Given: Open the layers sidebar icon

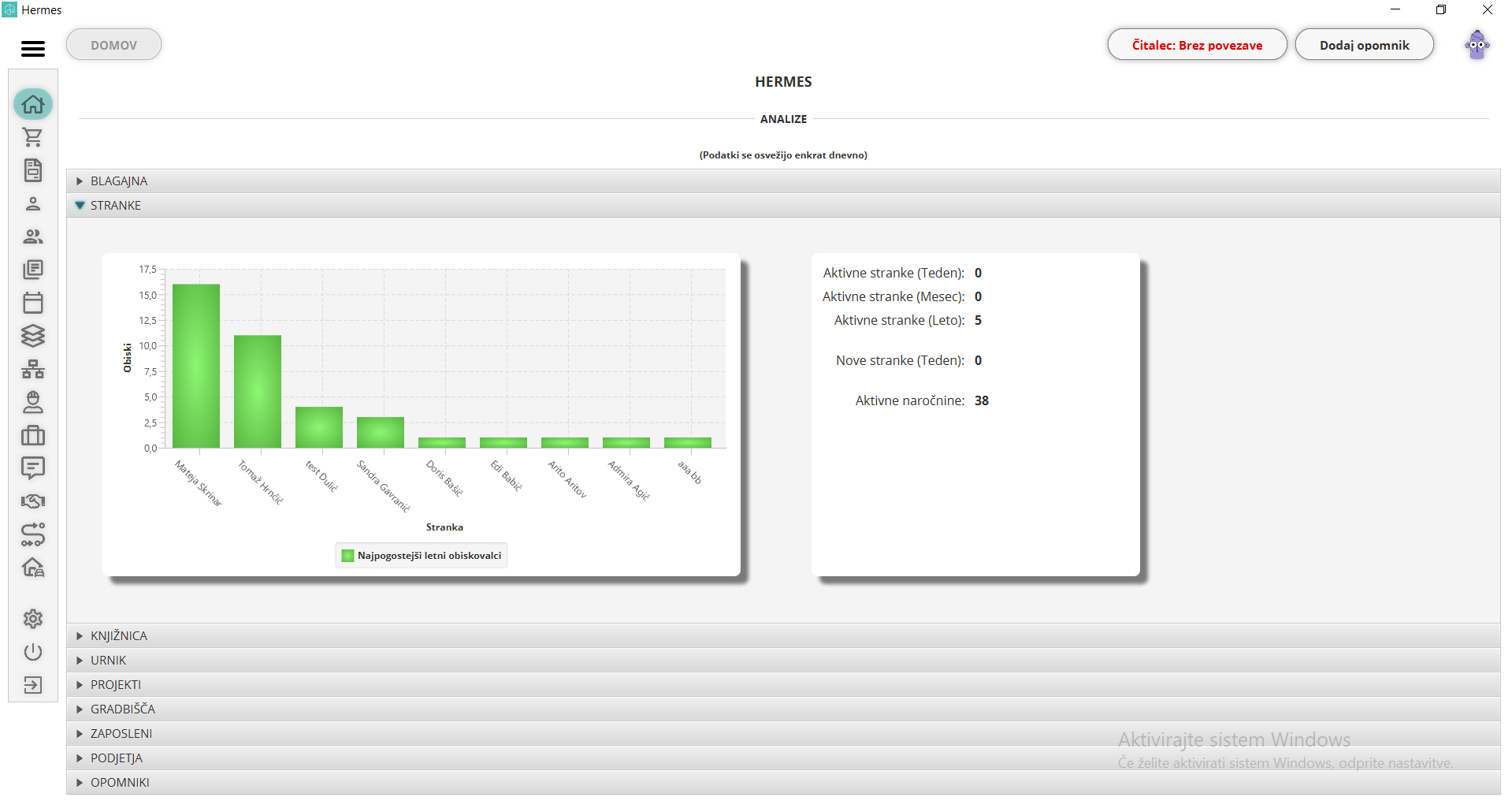Looking at the screenshot, I should [33, 336].
